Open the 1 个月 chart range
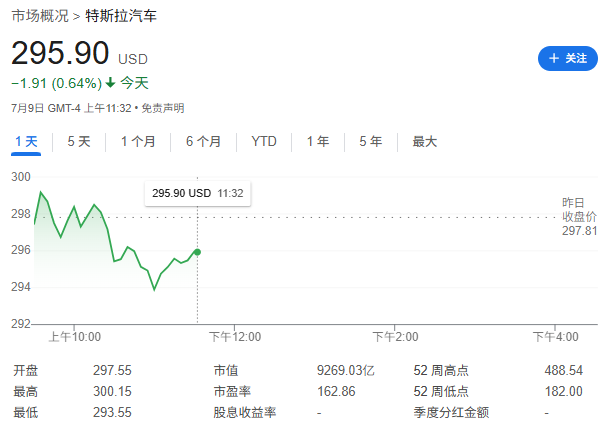 coord(138,141)
